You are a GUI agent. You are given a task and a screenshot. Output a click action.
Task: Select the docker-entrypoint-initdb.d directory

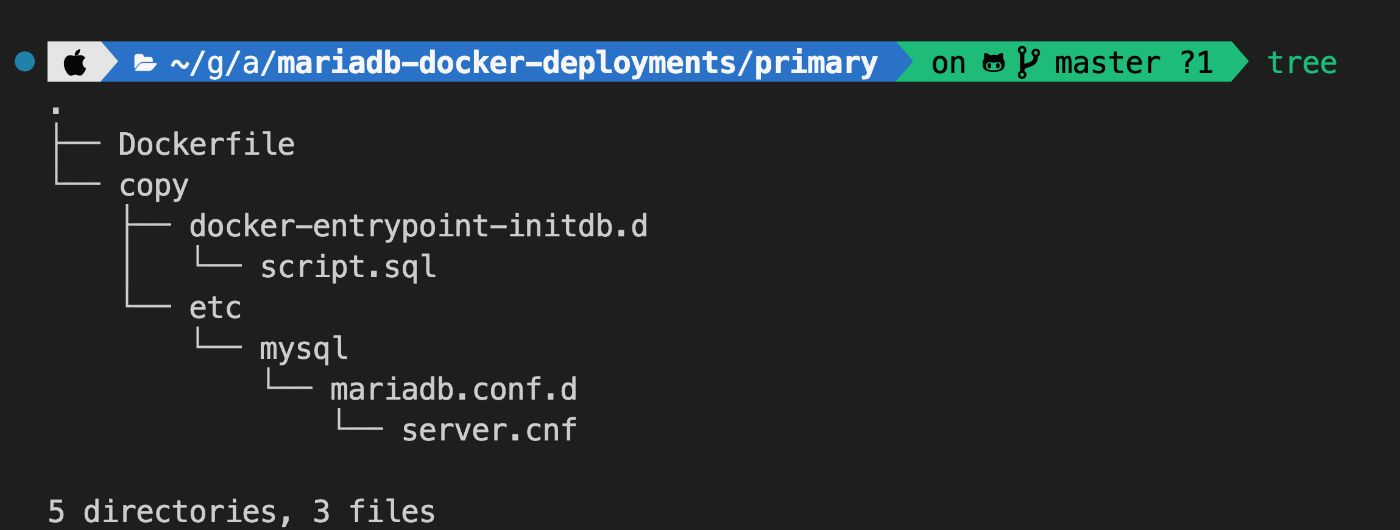(x=418, y=227)
